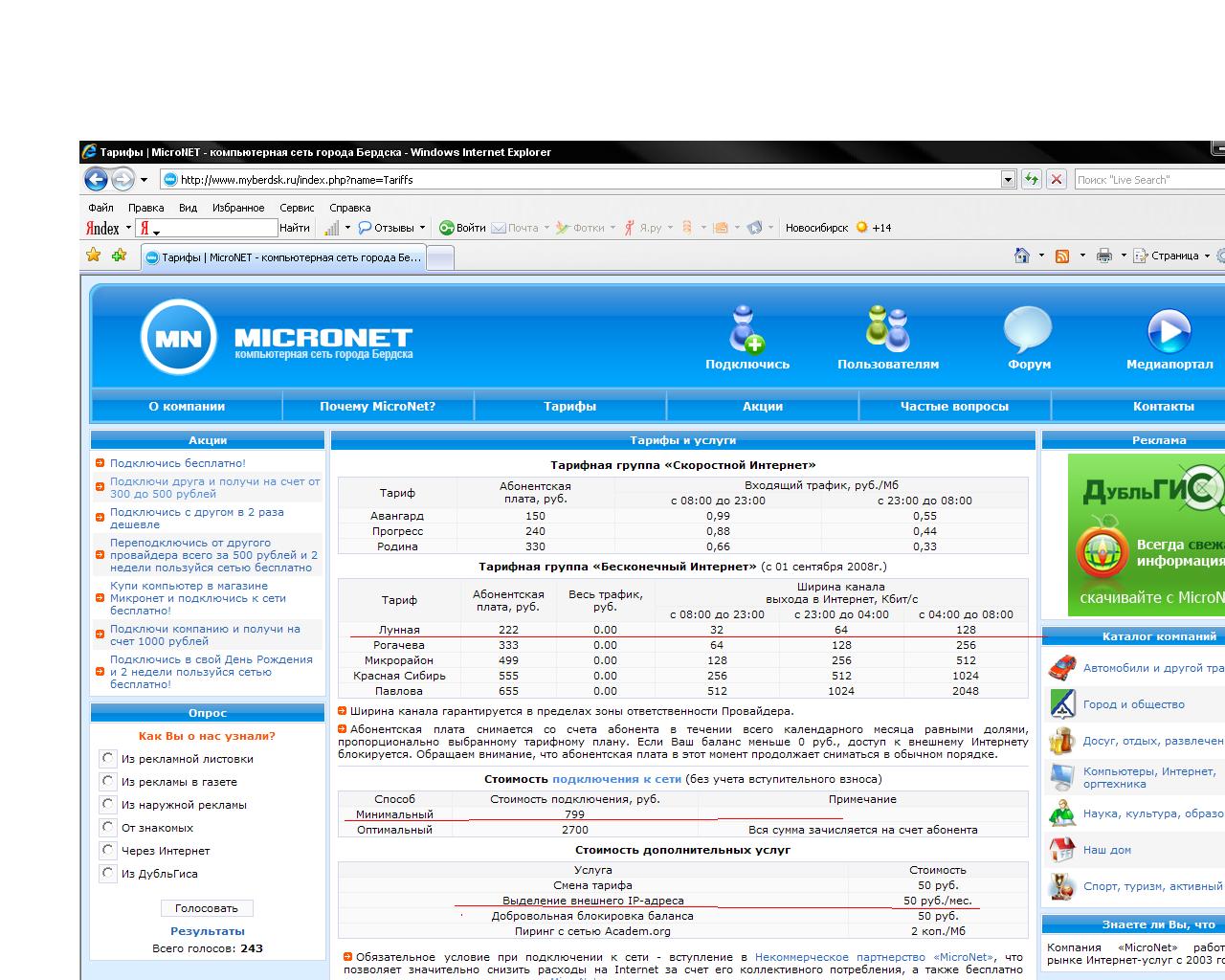Select 'Из ДубльГиса' radio option
Viewport: 1225px width, 980px height.
[x=107, y=873]
